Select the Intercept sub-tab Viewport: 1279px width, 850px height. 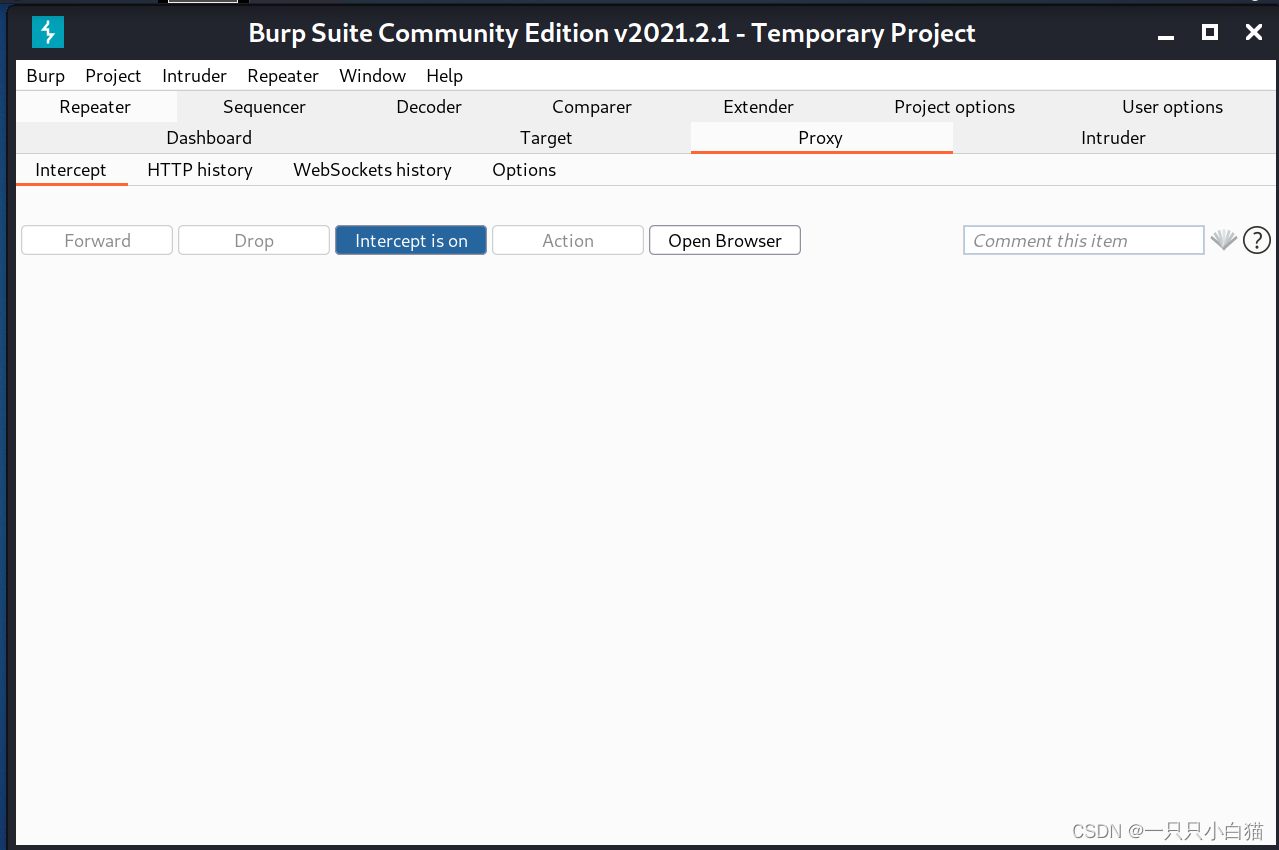[71, 170]
